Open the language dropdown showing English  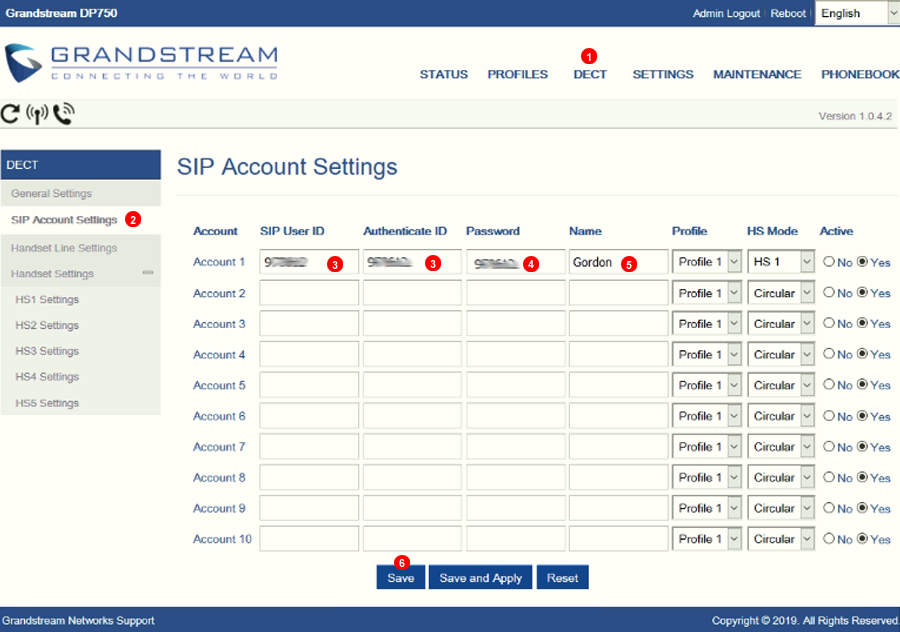pos(857,13)
